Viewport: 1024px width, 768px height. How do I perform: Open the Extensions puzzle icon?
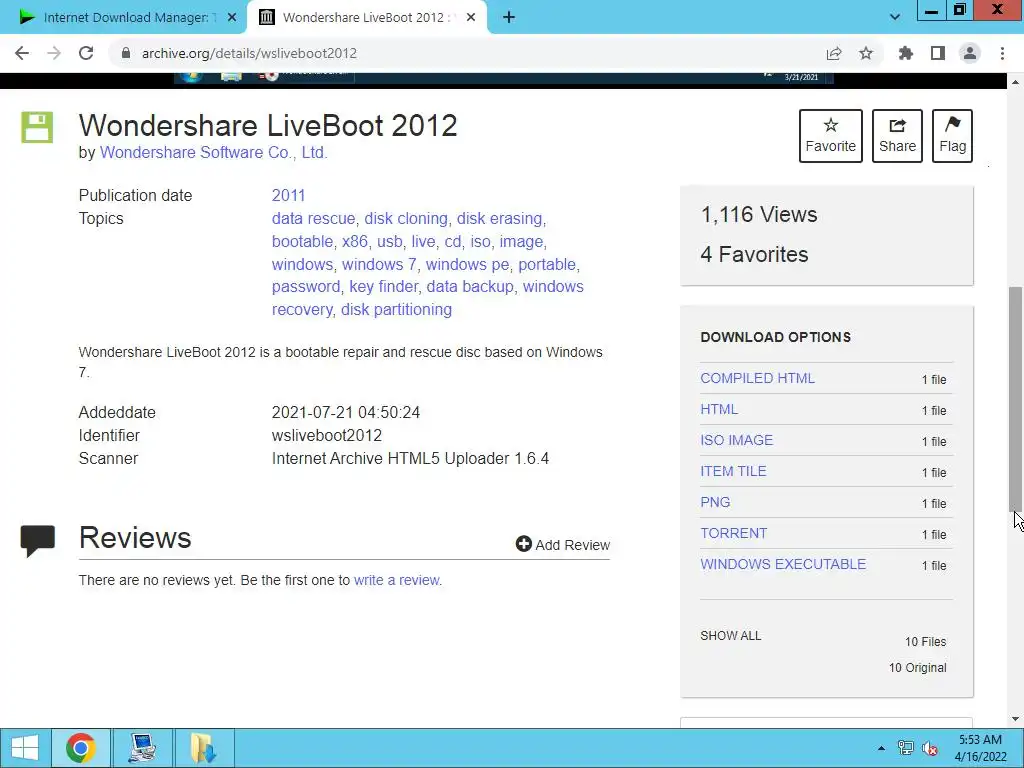905,54
